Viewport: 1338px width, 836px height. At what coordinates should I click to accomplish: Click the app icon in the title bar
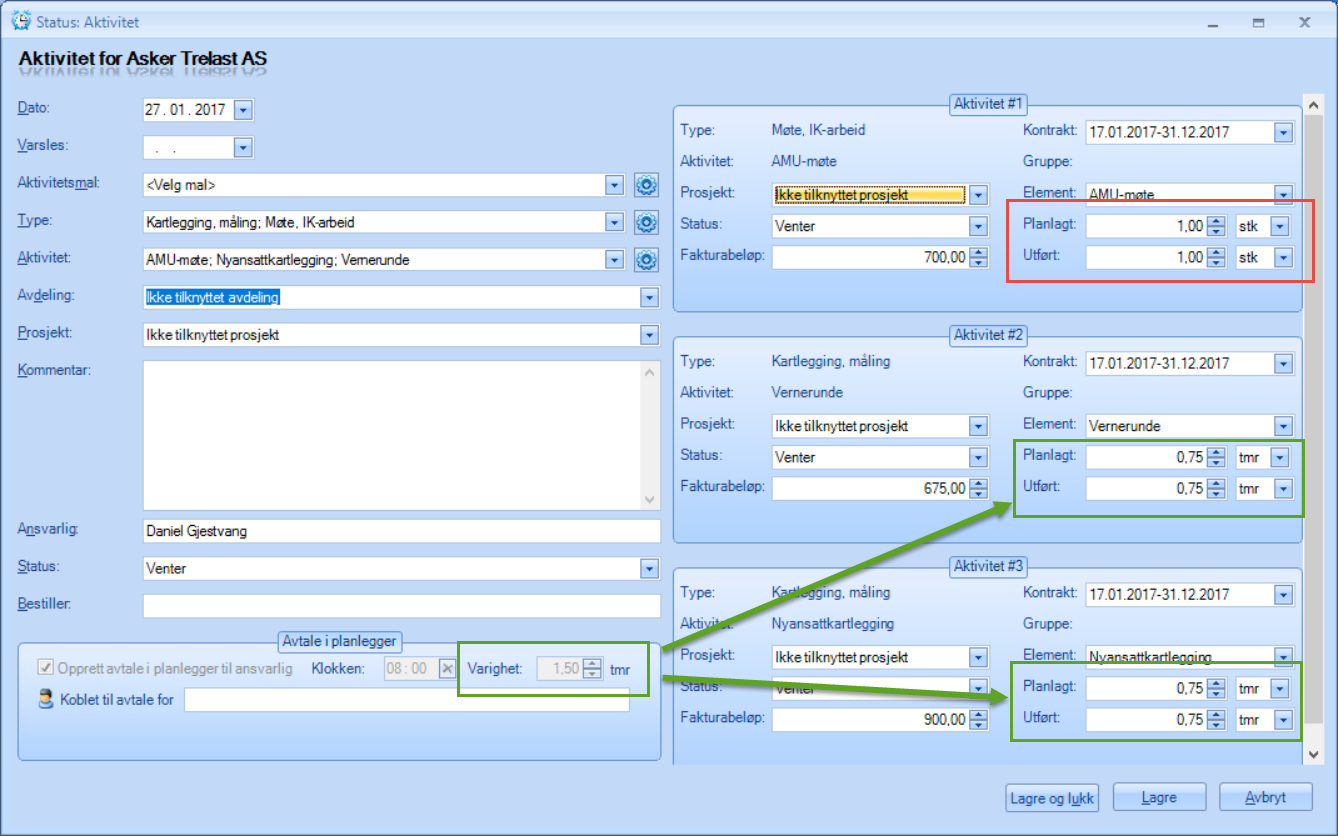pos(19,20)
